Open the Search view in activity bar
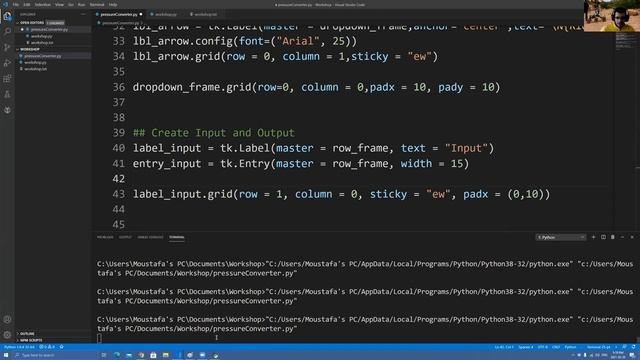The image size is (640, 360). click(7, 32)
